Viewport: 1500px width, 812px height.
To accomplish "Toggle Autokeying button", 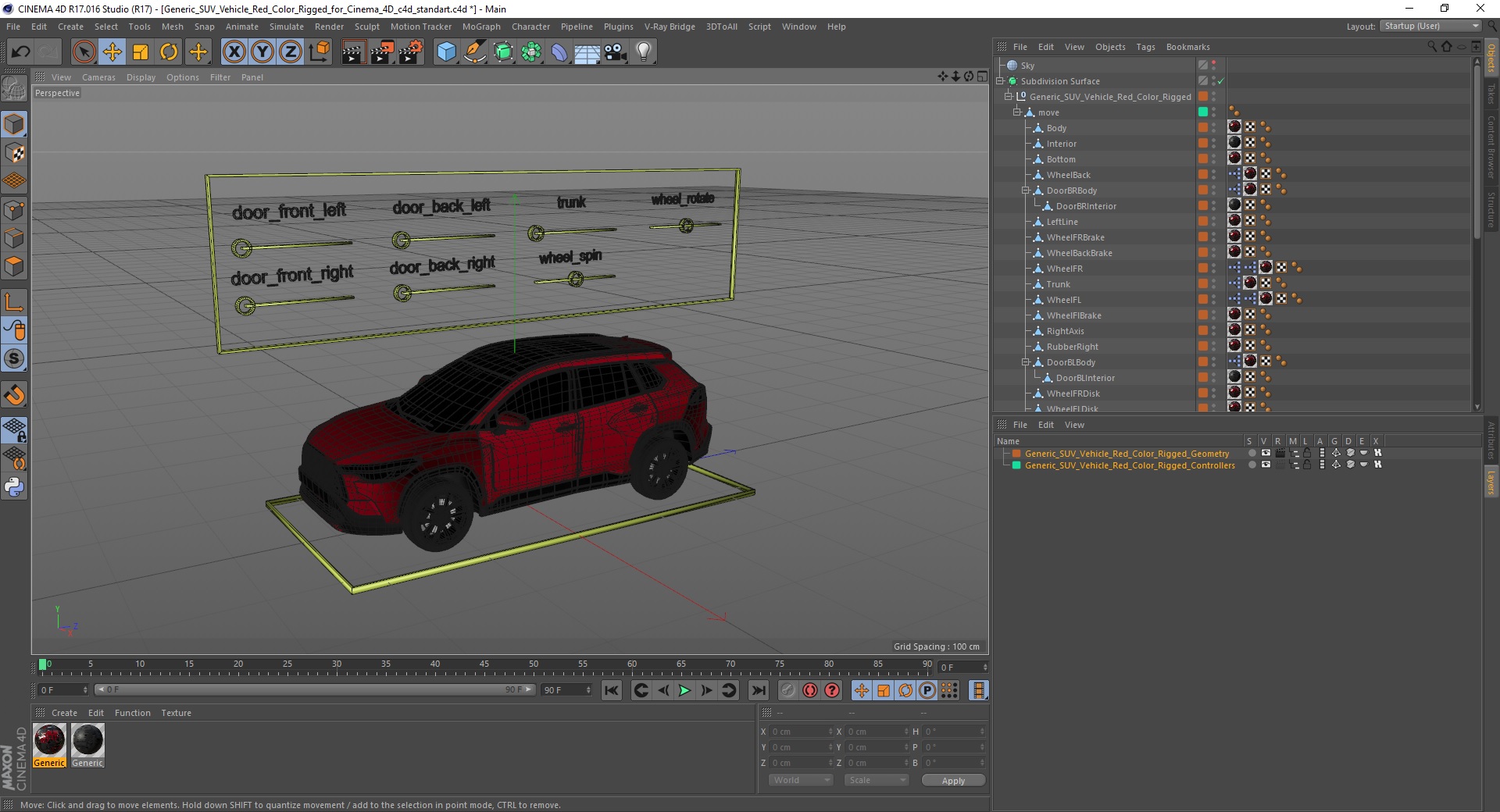I will pos(810,690).
